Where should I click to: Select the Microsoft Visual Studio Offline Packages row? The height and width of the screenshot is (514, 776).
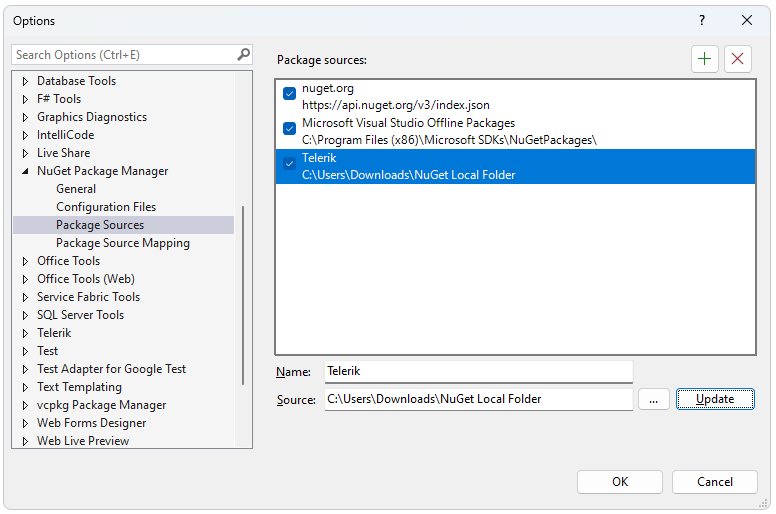pyautogui.click(x=515, y=132)
